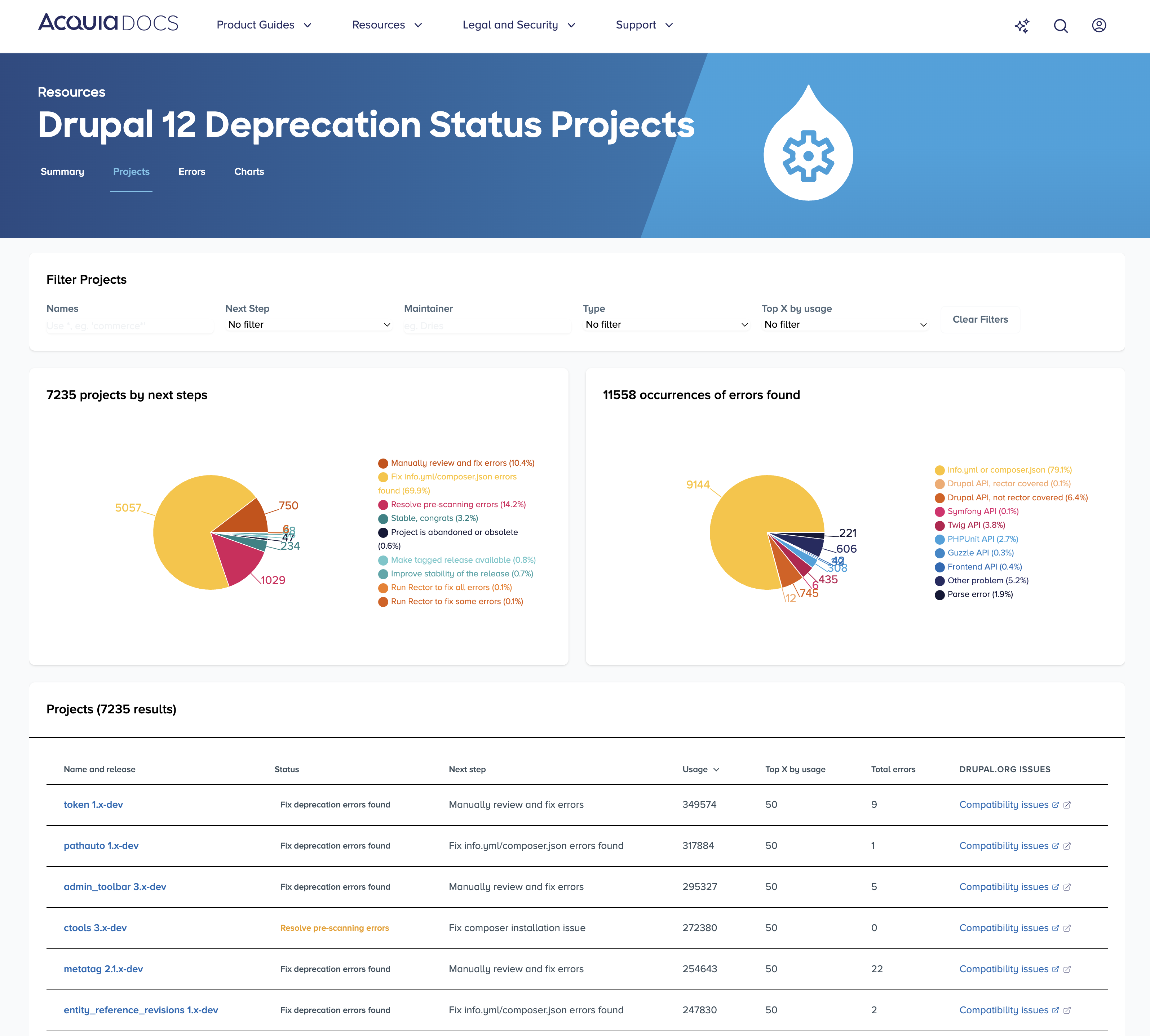This screenshot has width=1150, height=1036.
Task: Click the Names filter input field
Action: pos(130,326)
